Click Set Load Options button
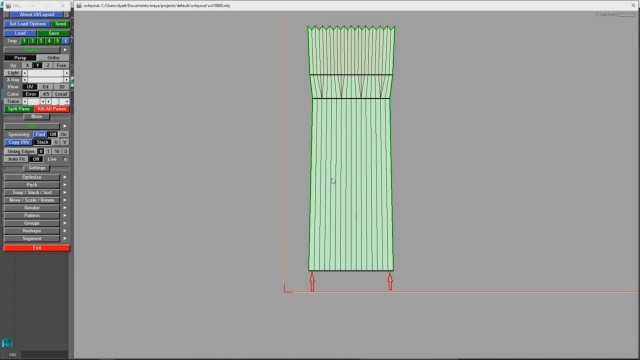The height and width of the screenshot is (360, 640). click(27, 24)
